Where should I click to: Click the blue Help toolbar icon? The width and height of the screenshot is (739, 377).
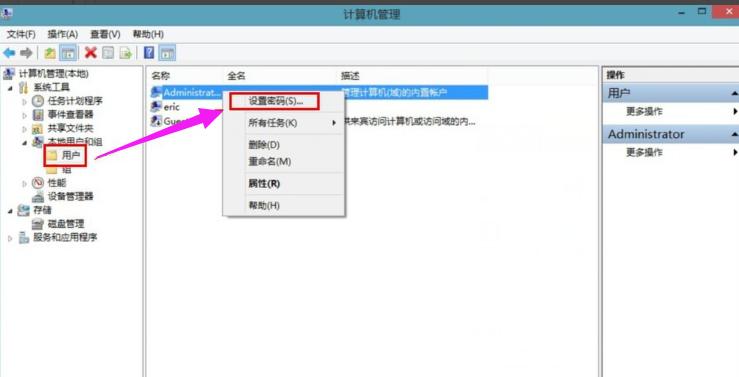click(149, 53)
